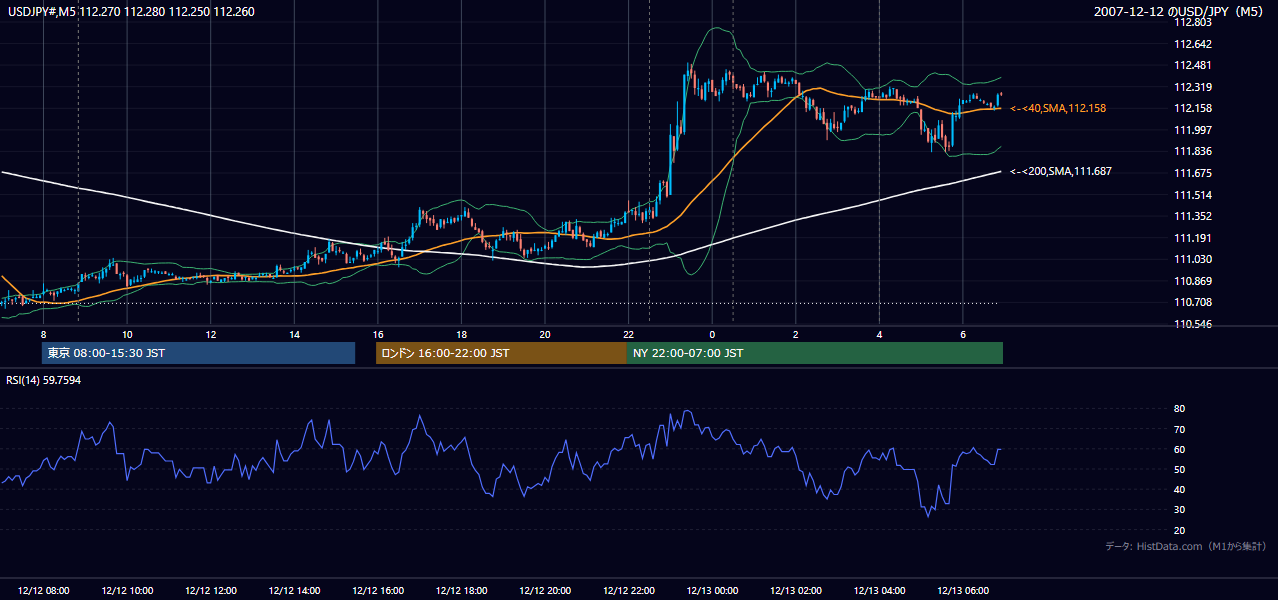
Task: Click hour label 16 under the price chart
Action: (378, 333)
